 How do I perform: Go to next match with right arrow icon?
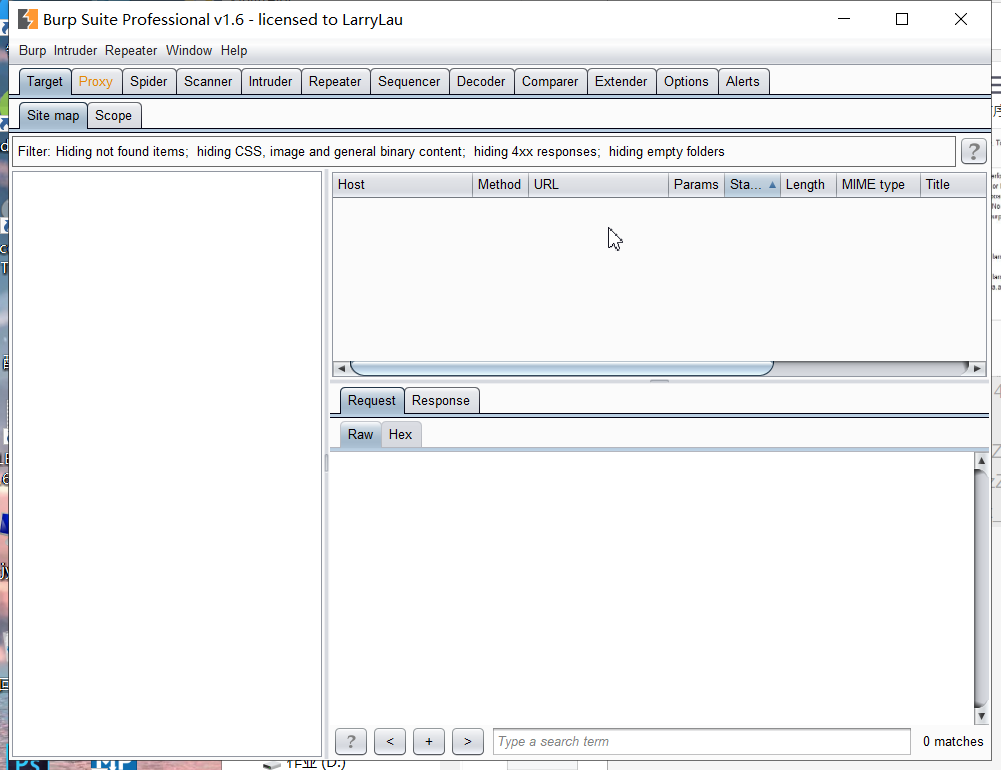click(x=467, y=741)
